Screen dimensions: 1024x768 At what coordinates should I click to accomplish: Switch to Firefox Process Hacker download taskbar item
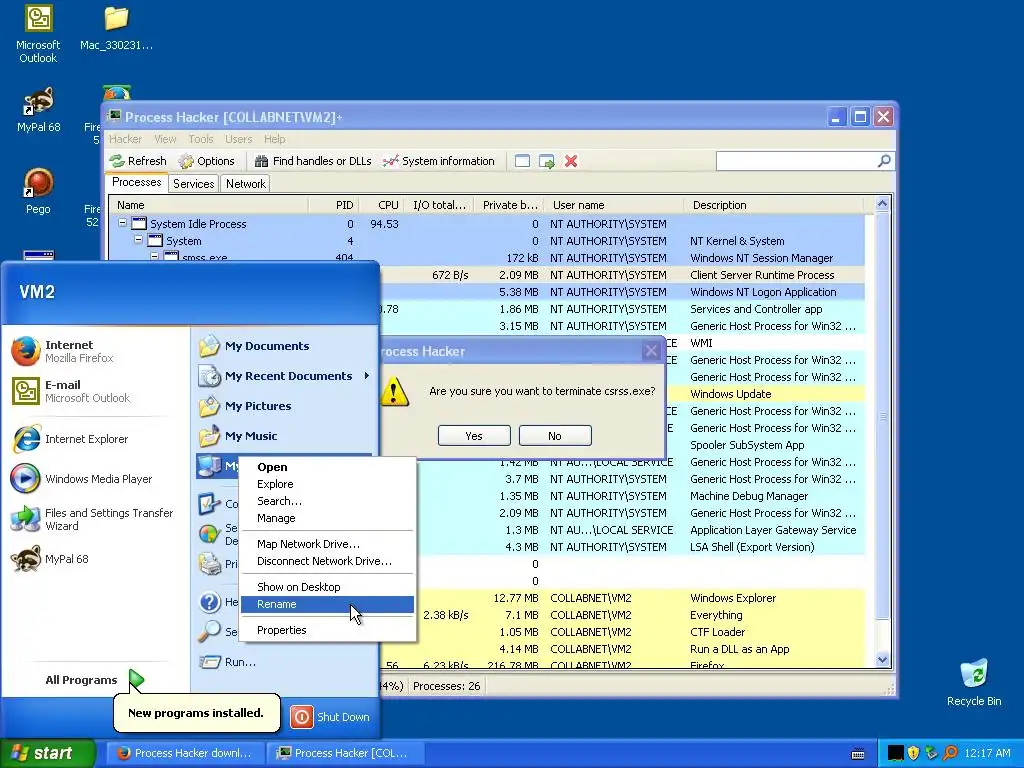(x=185, y=753)
